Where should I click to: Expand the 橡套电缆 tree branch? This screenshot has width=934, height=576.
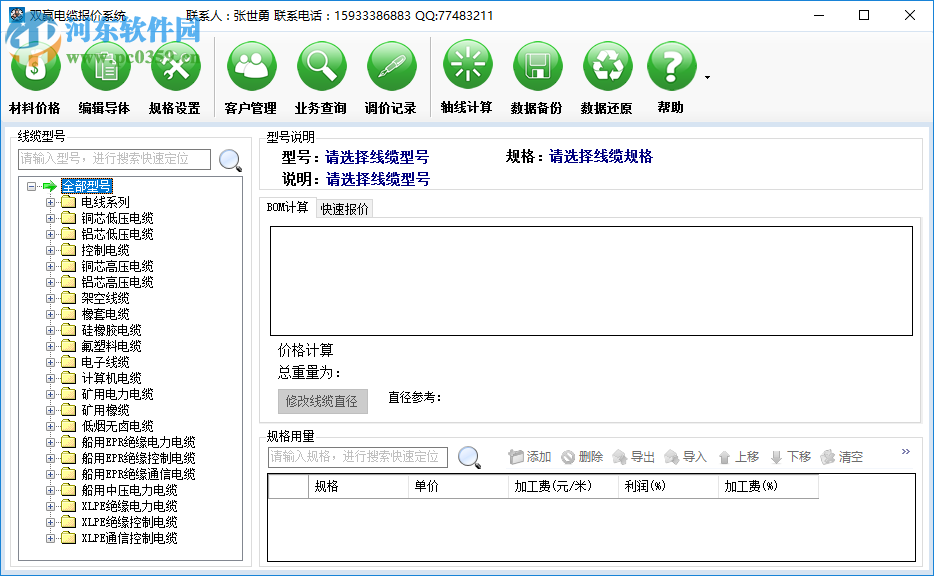pos(50,313)
